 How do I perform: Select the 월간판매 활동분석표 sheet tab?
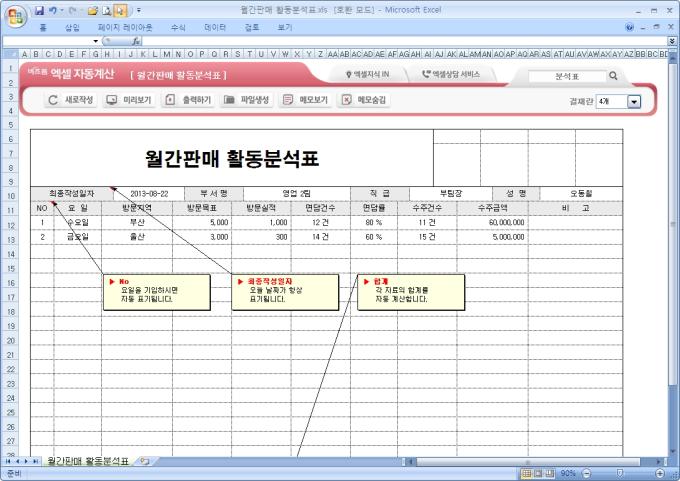pos(88,461)
